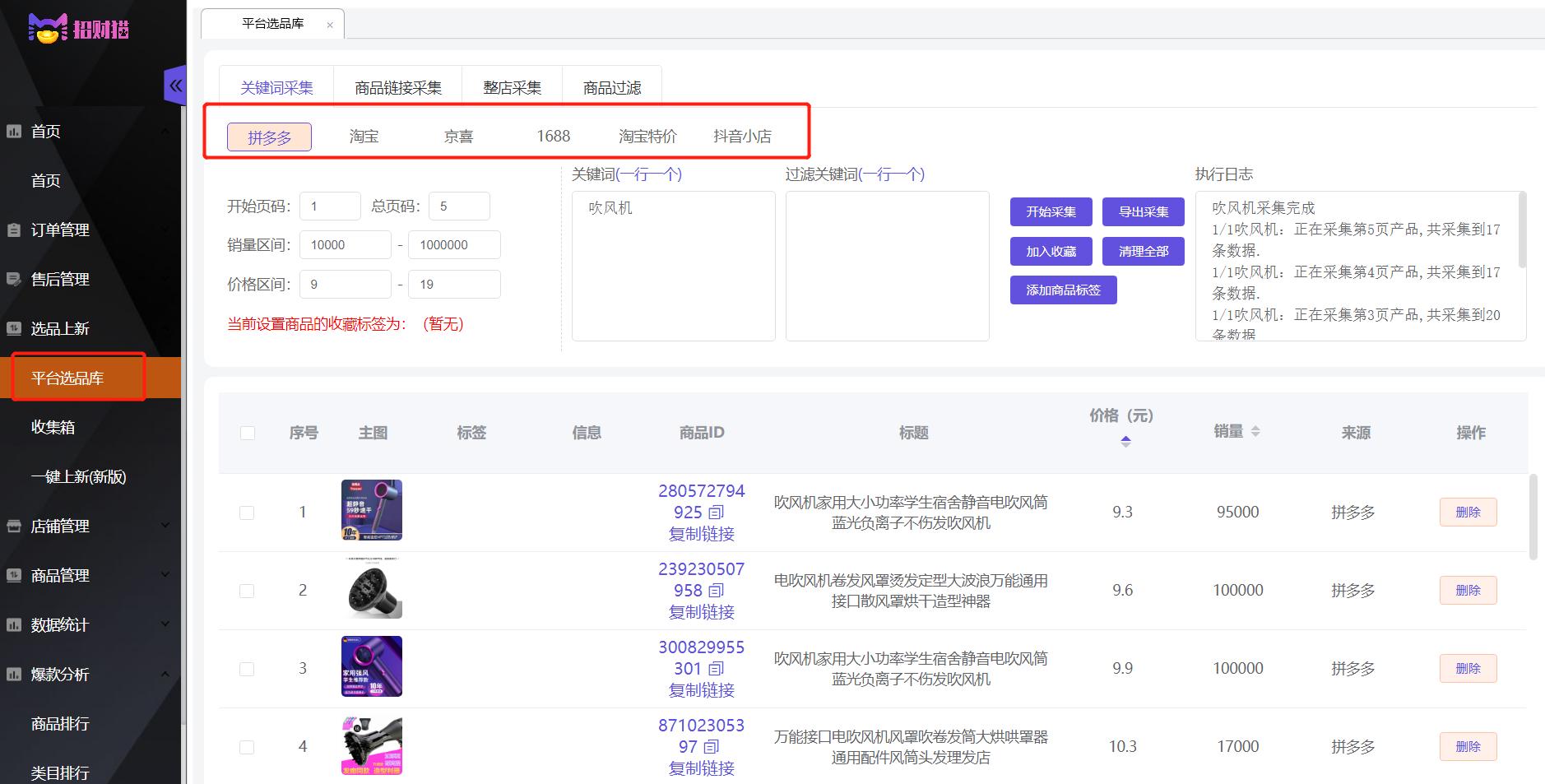Viewport: 1545px width, 784px height.
Task: Click the 爆款分析 sidebar icon
Action: click(13, 674)
